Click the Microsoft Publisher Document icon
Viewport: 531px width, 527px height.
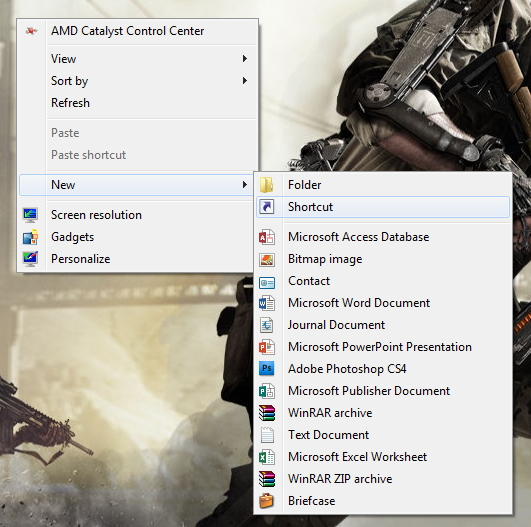coord(267,391)
